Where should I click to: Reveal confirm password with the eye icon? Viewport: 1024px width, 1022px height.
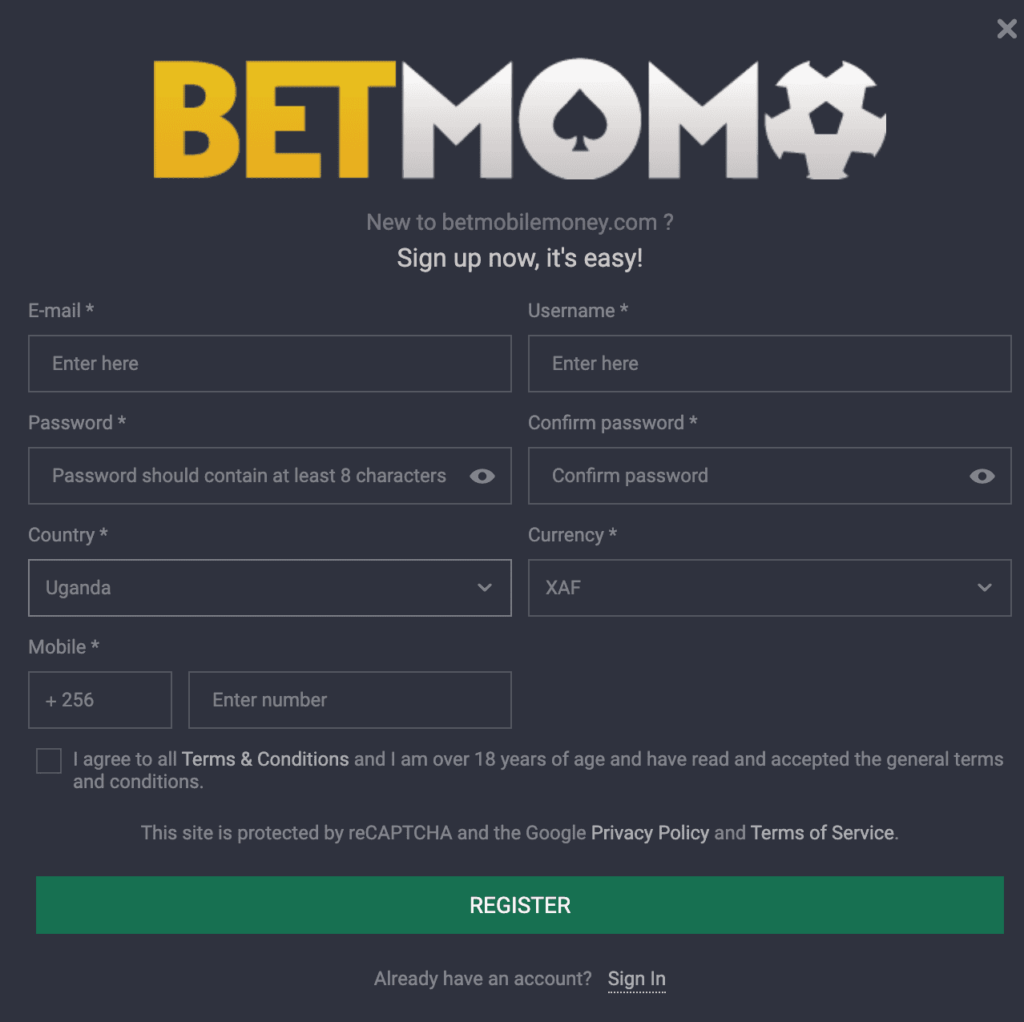pyautogui.click(x=982, y=476)
